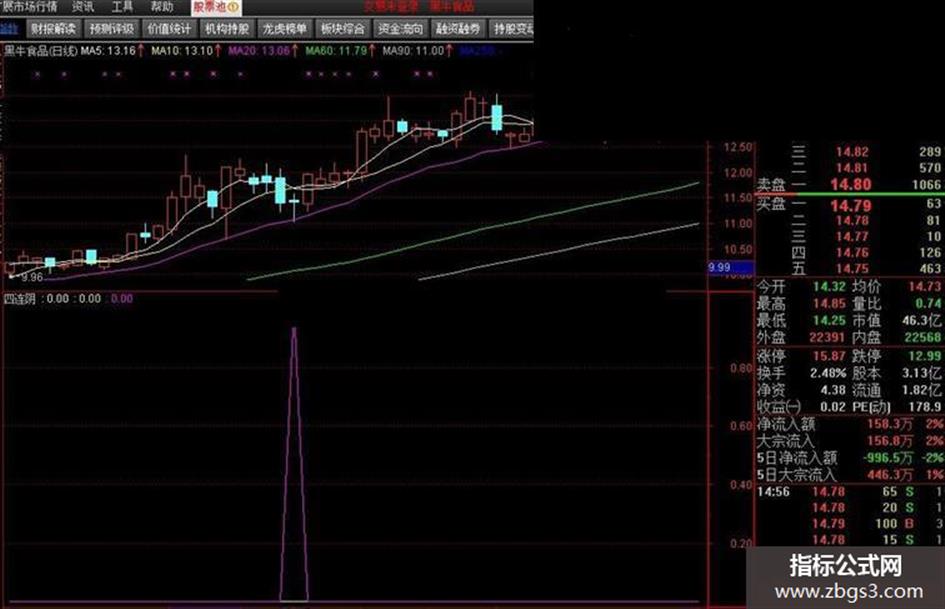The image size is (945, 609).
Task: Click the MA5: 13.16 indicator label
Action: pos(108,51)
